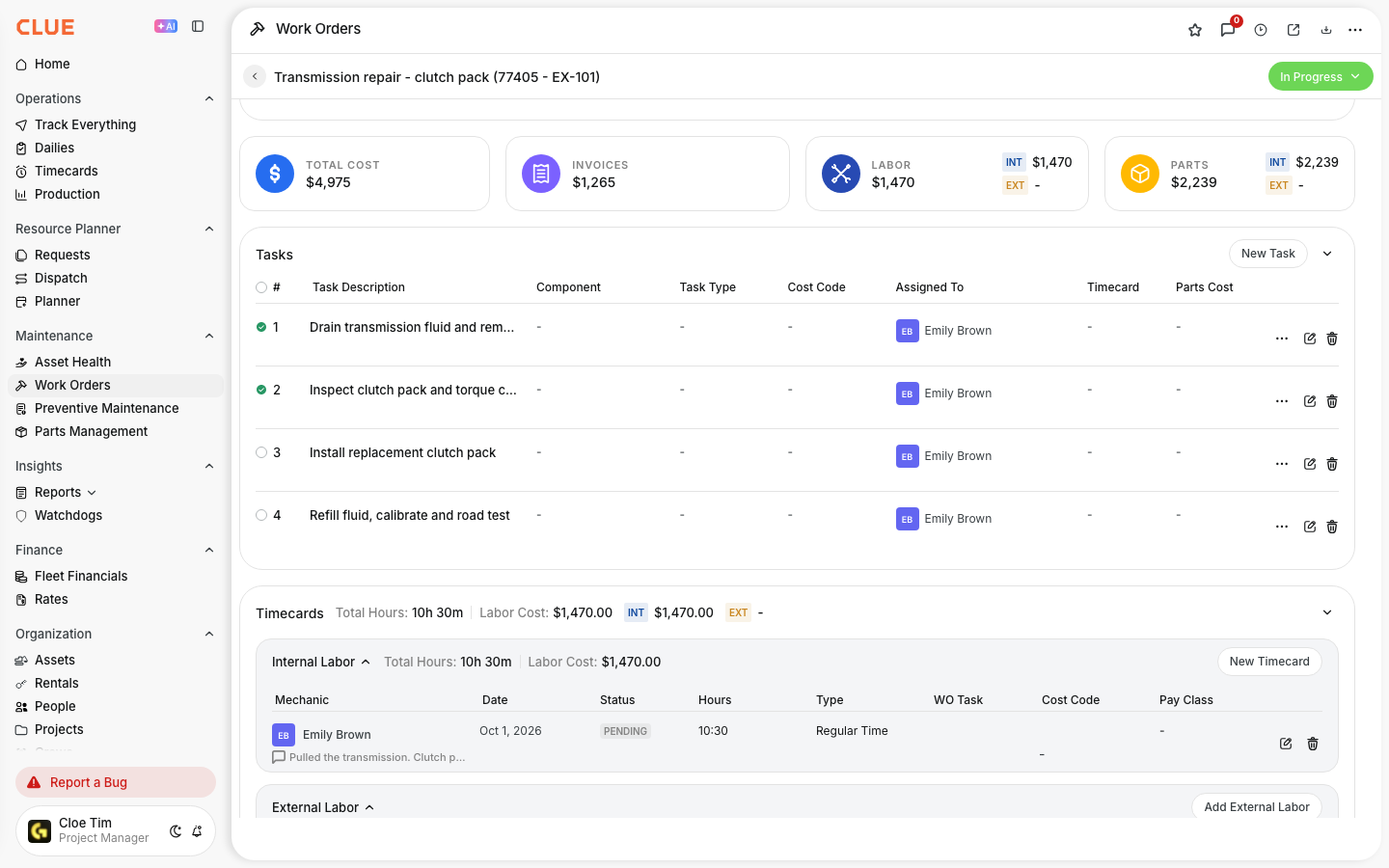1389x868 pixels.
Task: Delete the Drain transmission fluid task
Action: pos(1332,339)
